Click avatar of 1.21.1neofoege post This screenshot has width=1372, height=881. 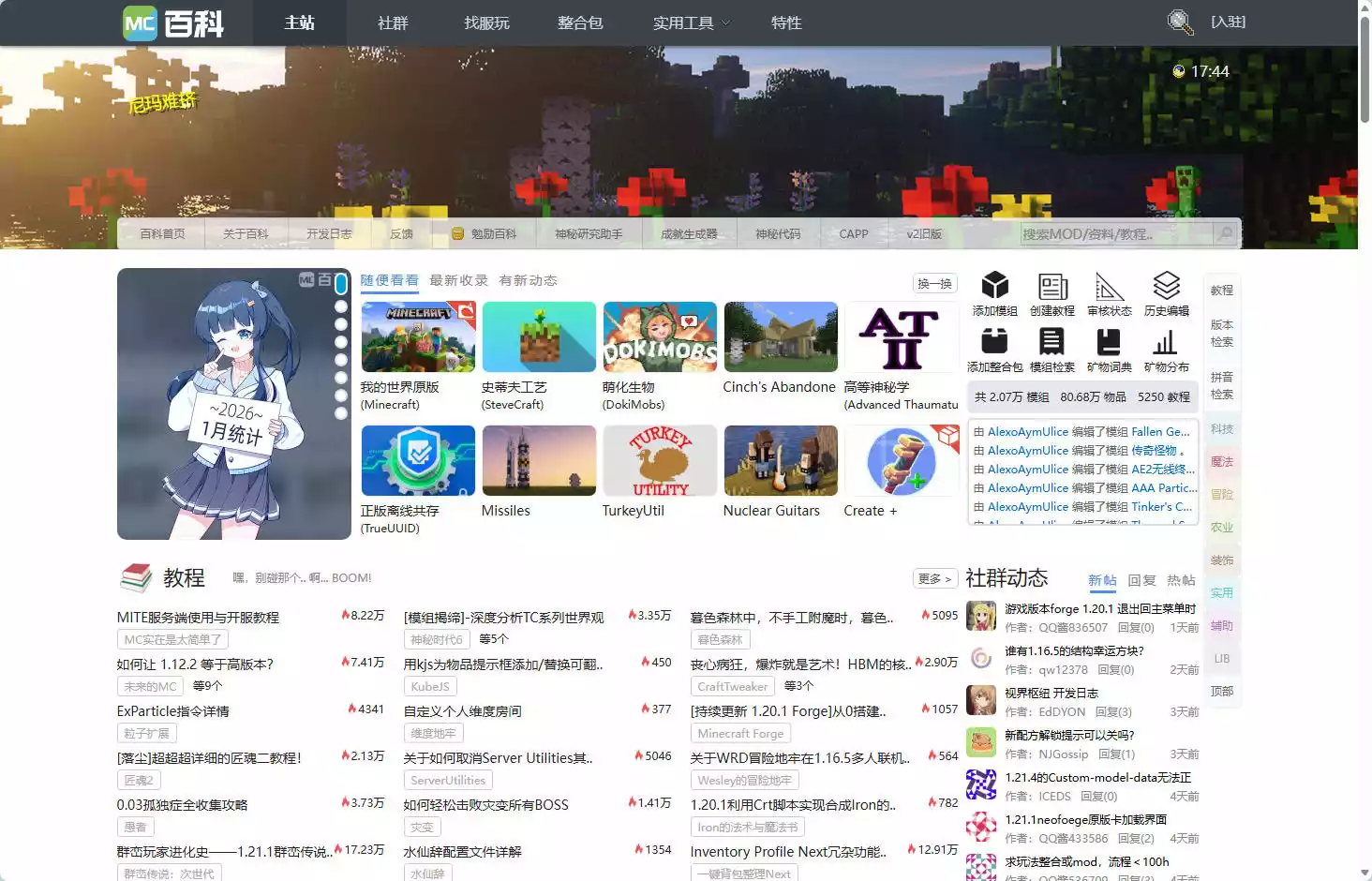(981, 827)
